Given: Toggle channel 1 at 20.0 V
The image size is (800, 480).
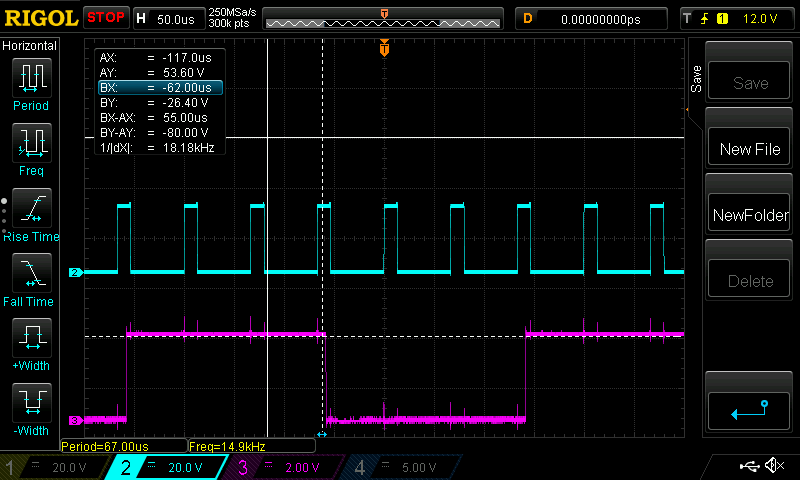Looking at the screenshot, I should (x=55, y=467).
